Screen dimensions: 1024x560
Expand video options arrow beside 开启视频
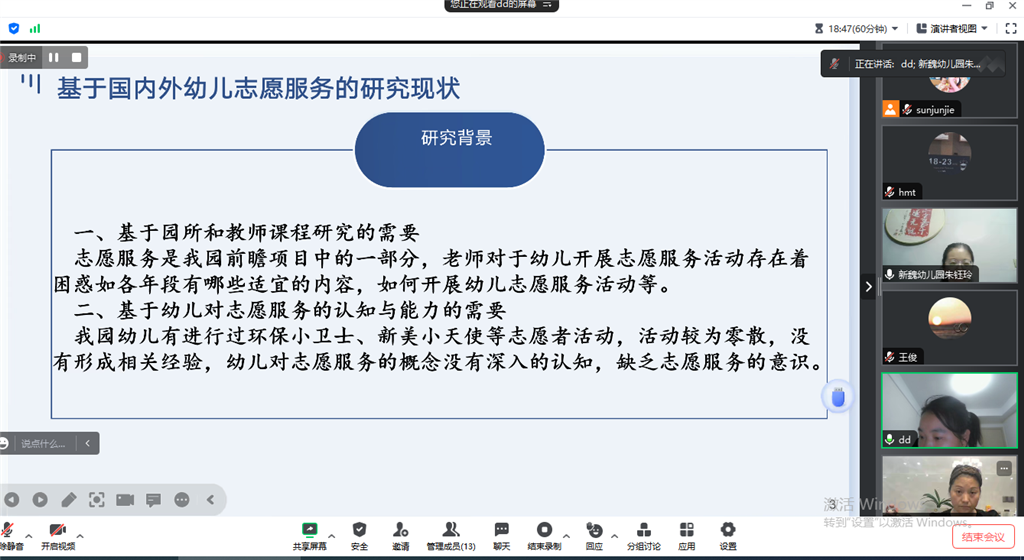coord(80,537)
